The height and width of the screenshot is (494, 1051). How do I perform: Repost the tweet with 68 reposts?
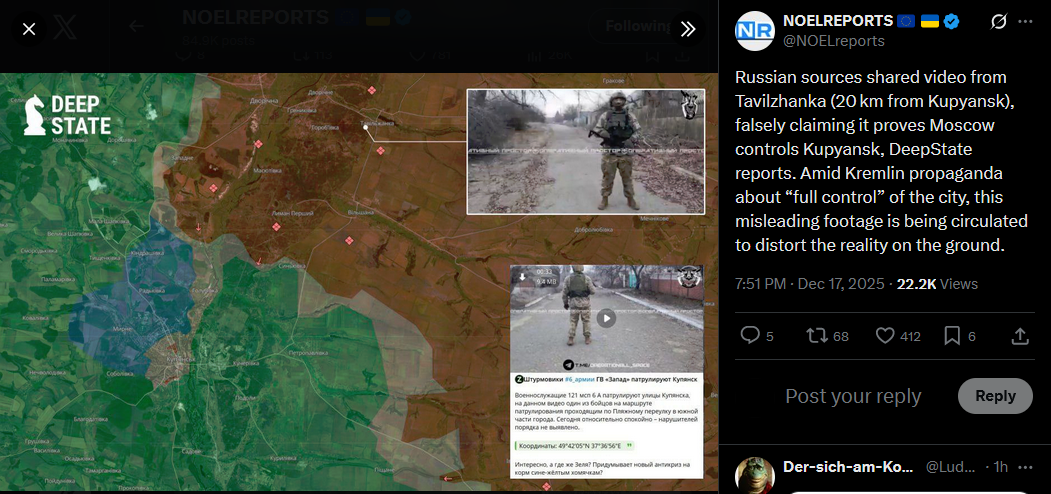tap(816, 335)
